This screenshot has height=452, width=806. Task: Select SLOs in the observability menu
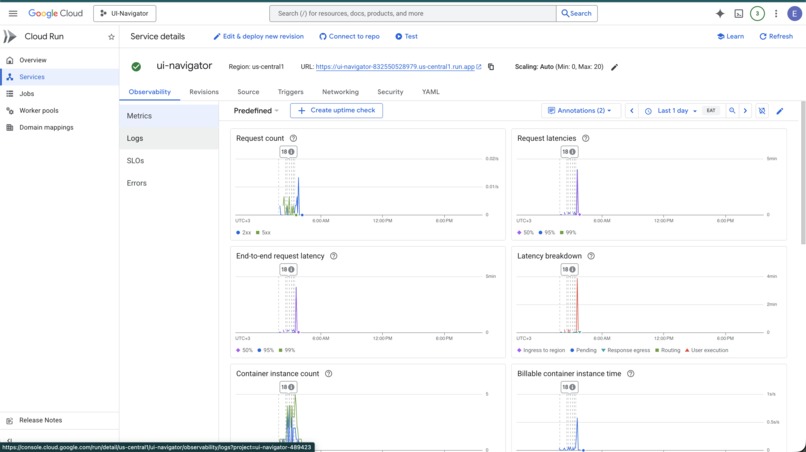tap(169, 160)
